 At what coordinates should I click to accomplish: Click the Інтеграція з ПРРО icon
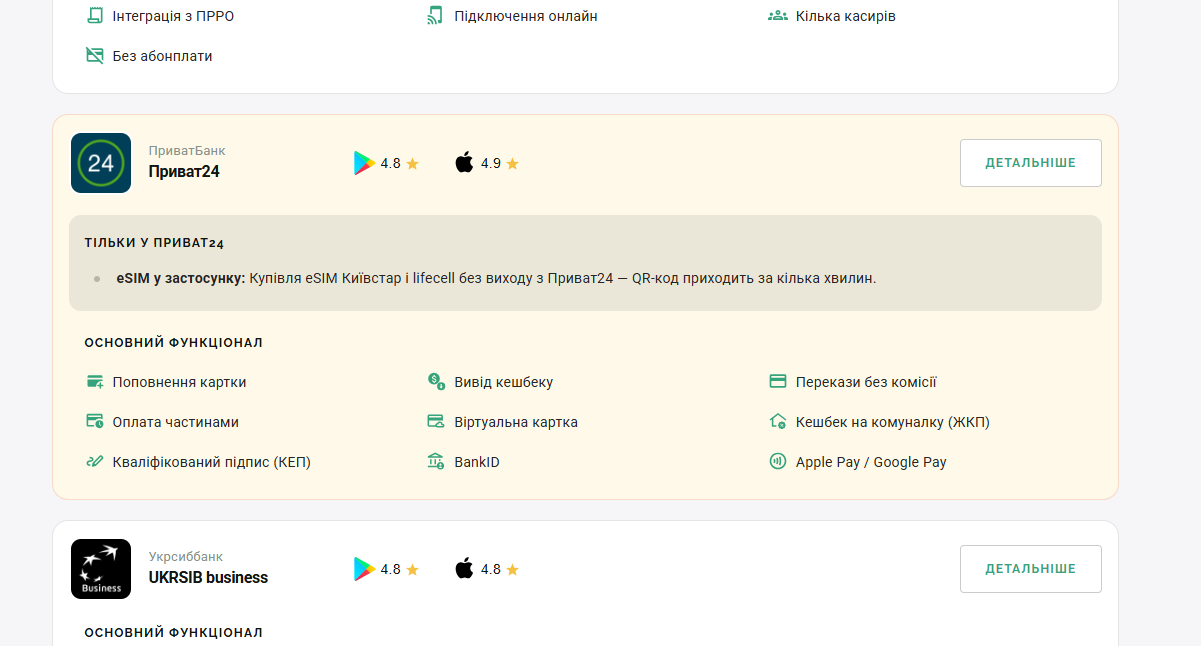click(95, 16)
